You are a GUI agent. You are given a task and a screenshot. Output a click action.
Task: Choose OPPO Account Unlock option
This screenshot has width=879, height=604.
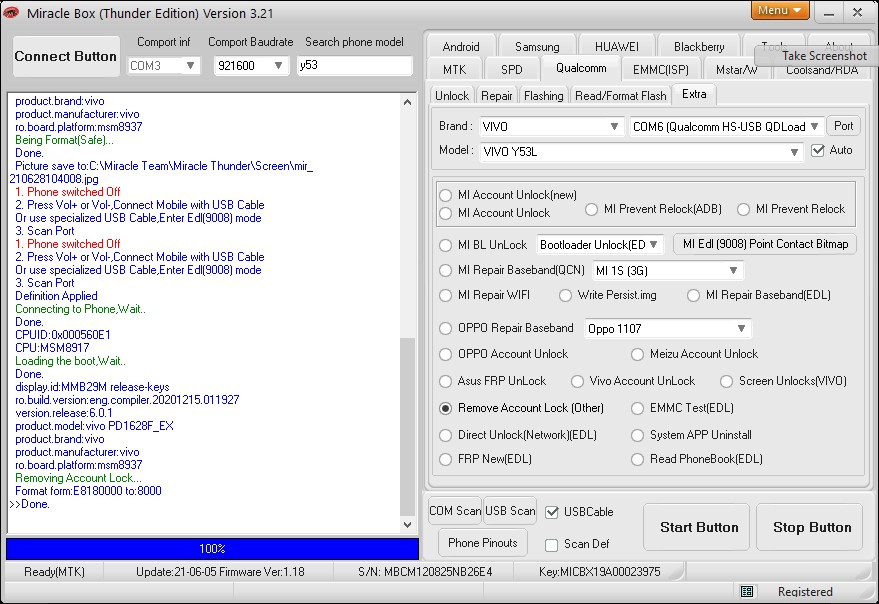pos(446,354)
